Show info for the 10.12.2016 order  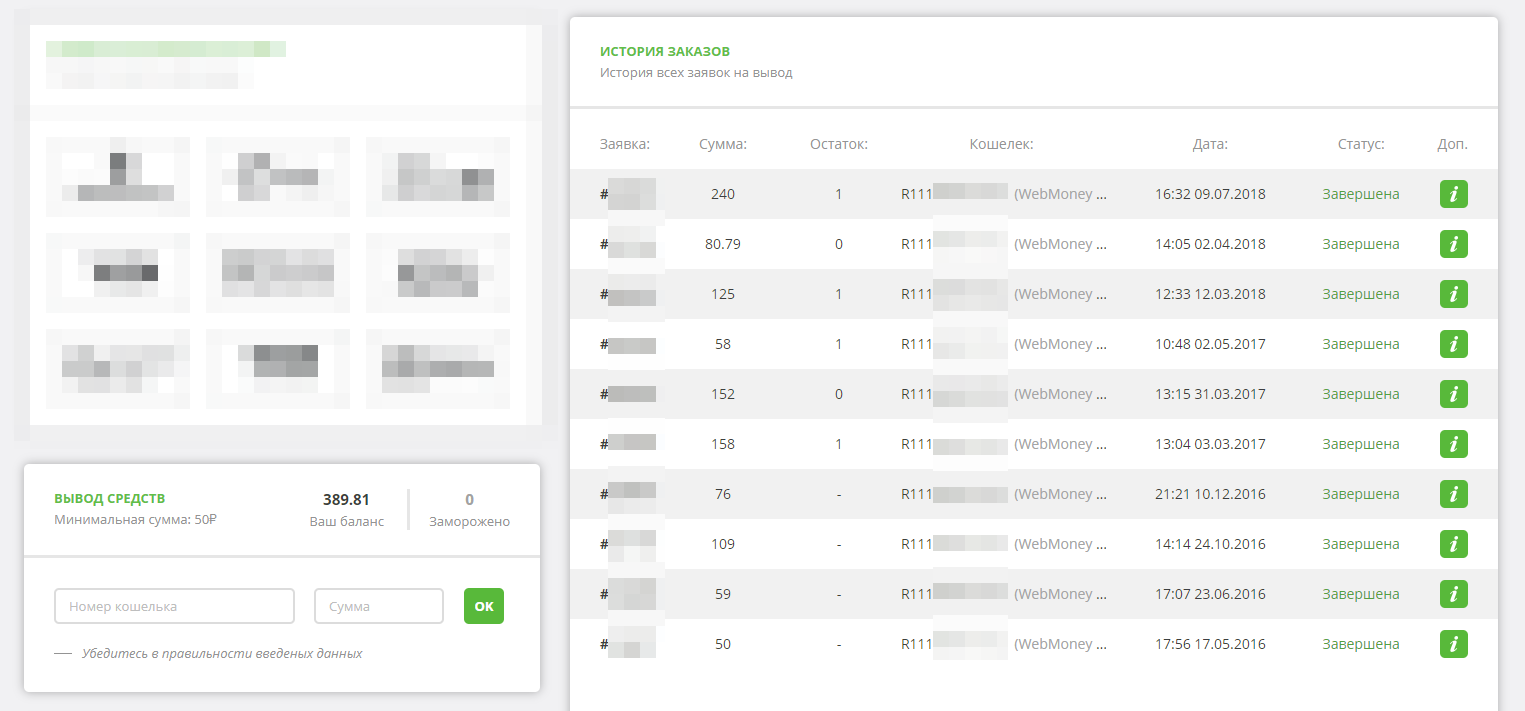point(1453,494)
